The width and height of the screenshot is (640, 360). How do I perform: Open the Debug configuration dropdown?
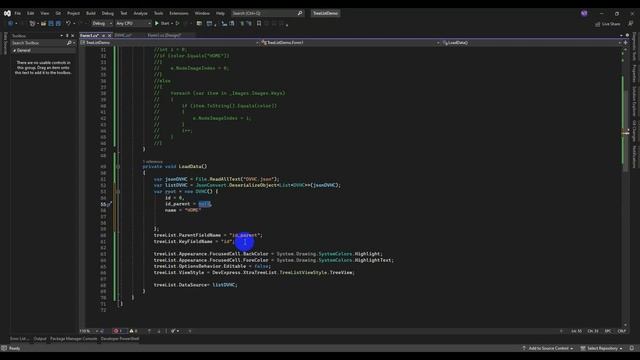coord(102,24)
